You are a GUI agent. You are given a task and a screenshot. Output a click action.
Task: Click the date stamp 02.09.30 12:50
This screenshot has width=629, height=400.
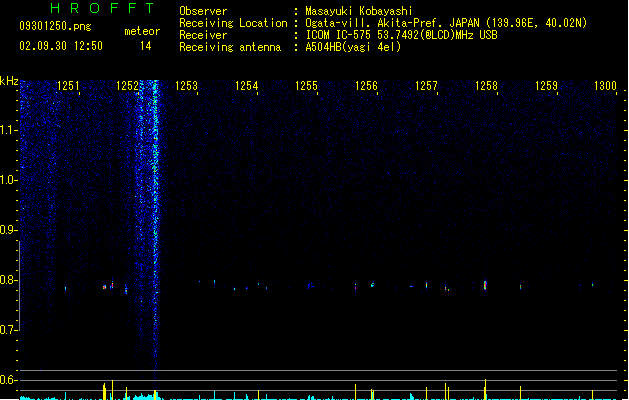(61, 46)
